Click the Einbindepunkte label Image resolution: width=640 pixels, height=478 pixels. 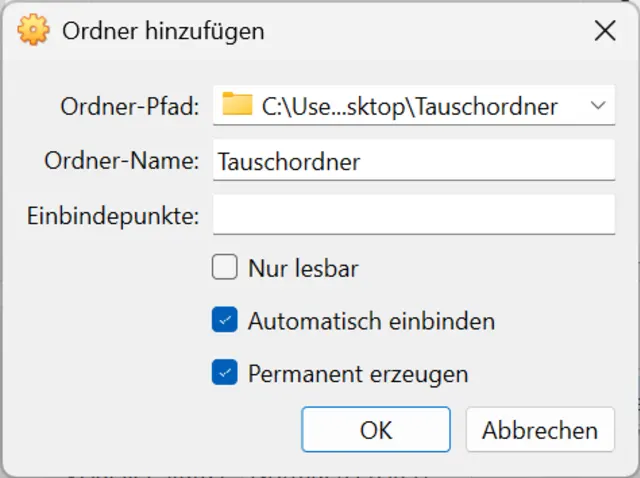tap(114, 215)
